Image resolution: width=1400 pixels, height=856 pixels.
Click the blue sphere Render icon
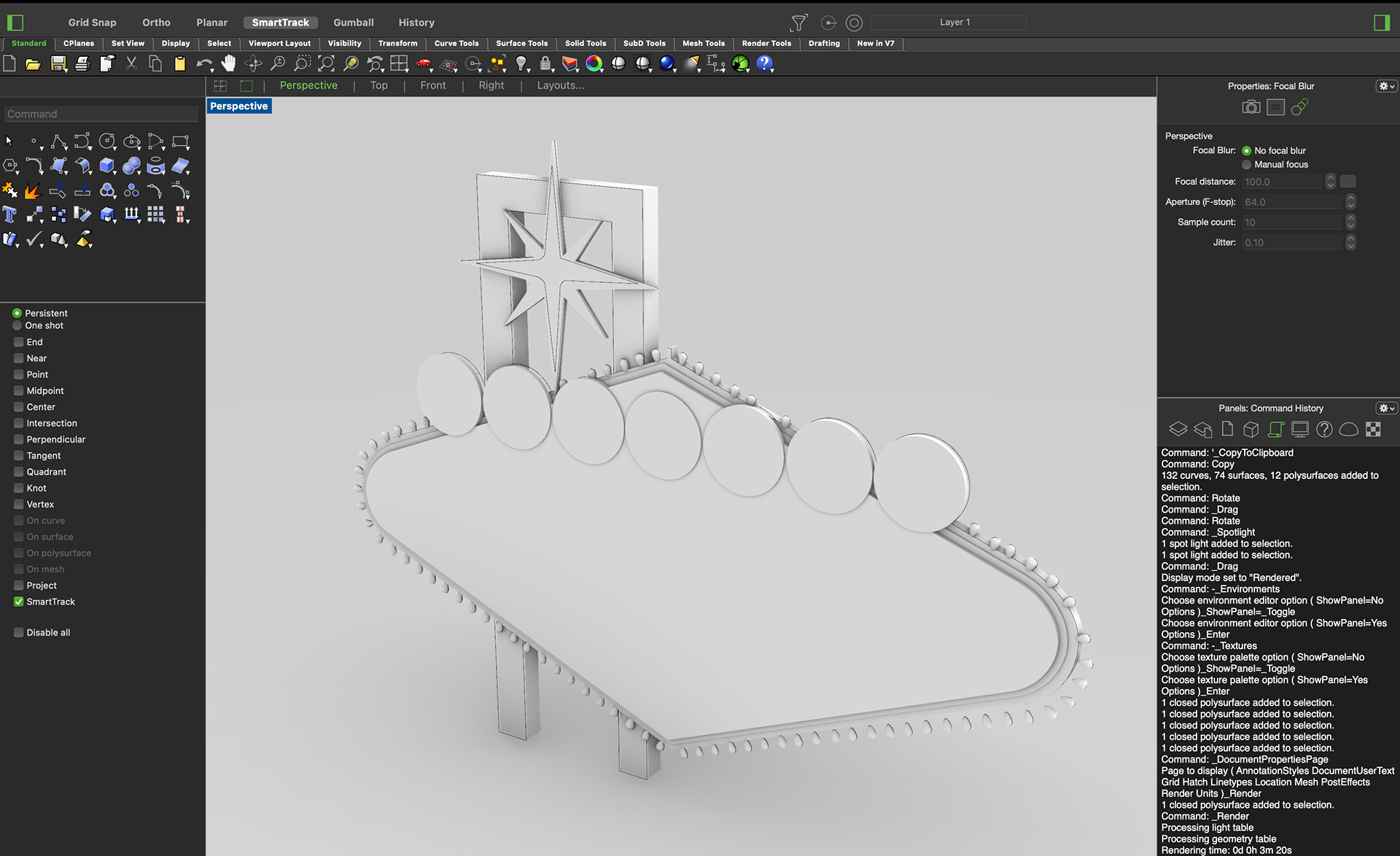click(666, 64)
